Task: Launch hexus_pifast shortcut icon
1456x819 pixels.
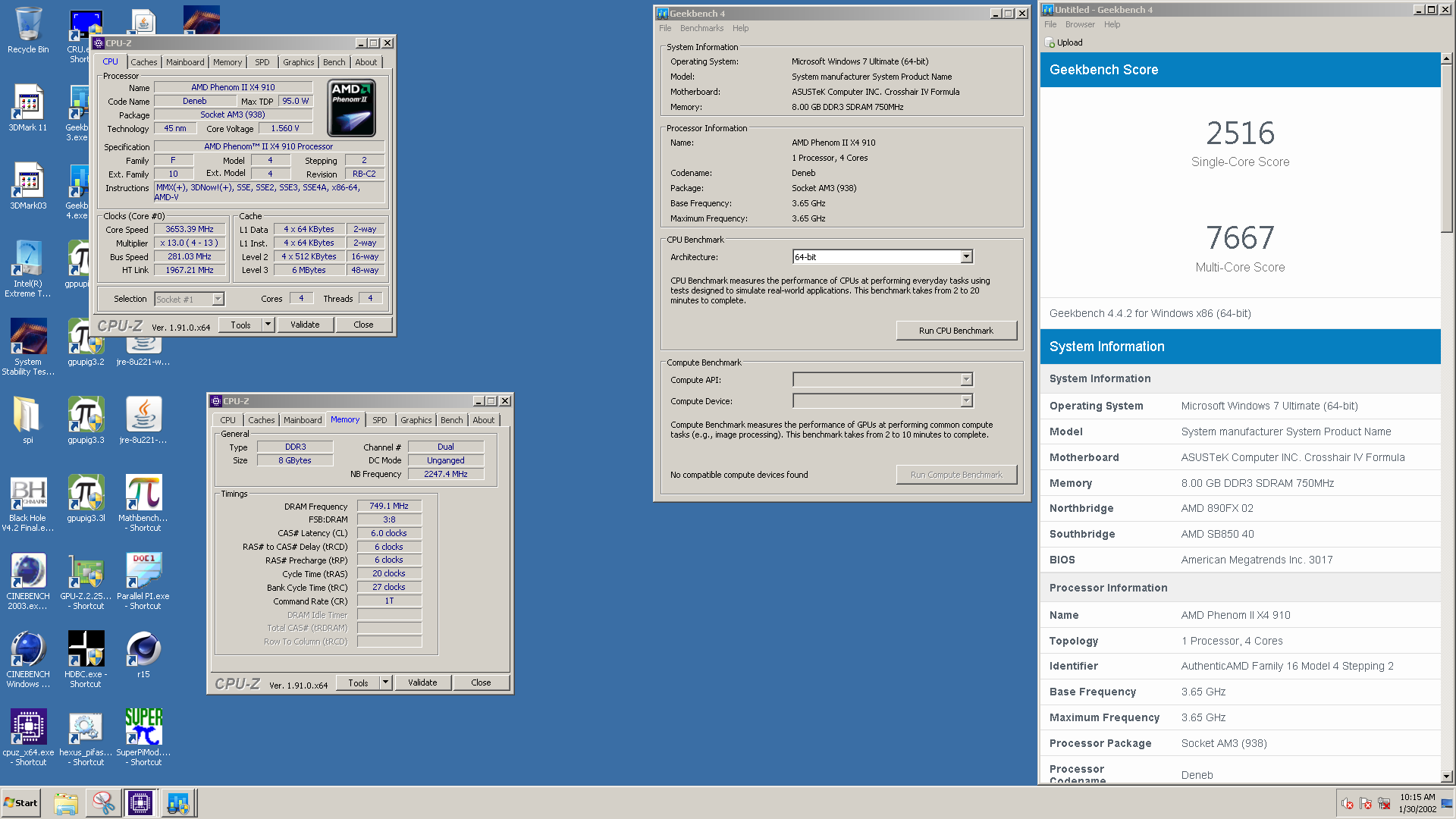Action: (86, 737)
